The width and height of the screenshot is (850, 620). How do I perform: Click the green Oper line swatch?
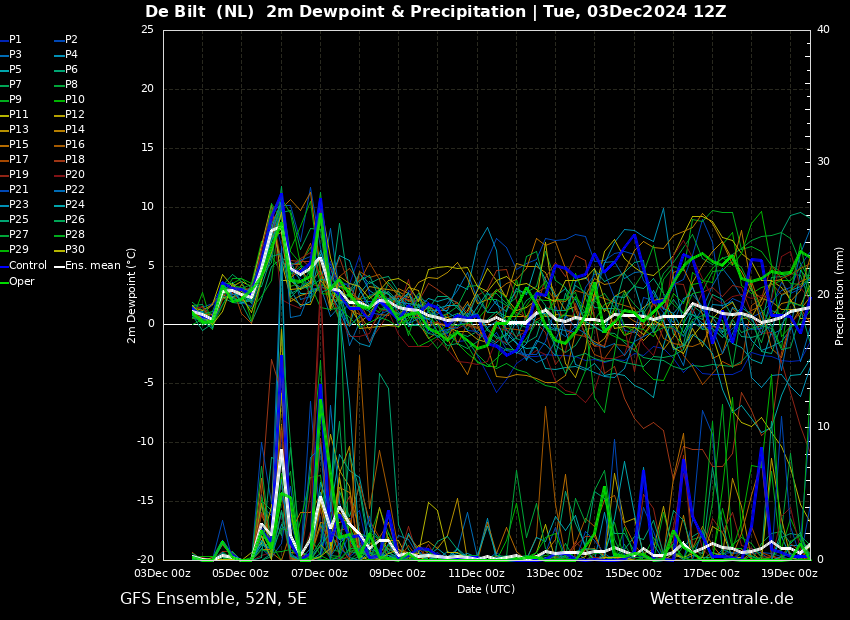(x=4, y=282)
